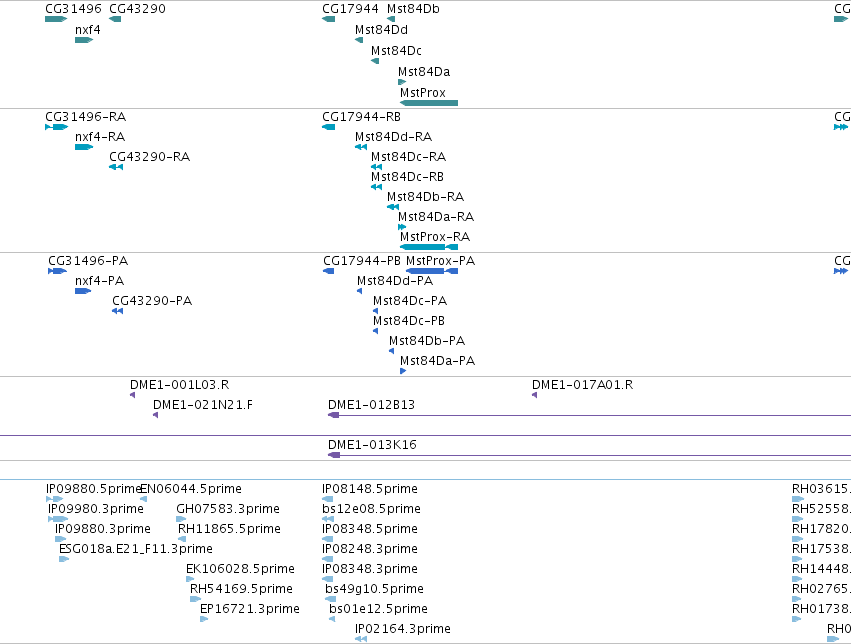Click the Mst84Db gene label
Viewport: 851px width, 644px height.
(x=413, y=9)
